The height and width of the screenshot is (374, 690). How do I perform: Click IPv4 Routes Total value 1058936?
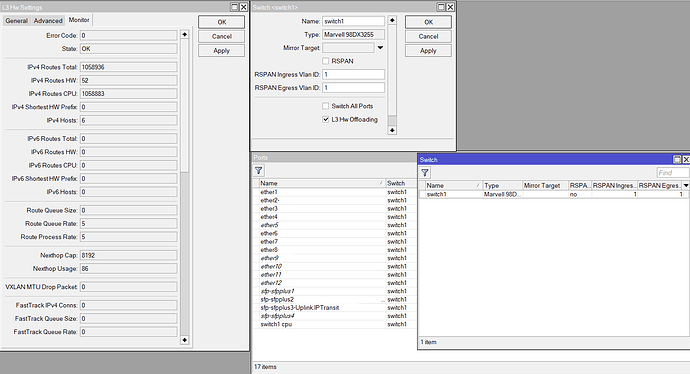[x=128, y=67]
